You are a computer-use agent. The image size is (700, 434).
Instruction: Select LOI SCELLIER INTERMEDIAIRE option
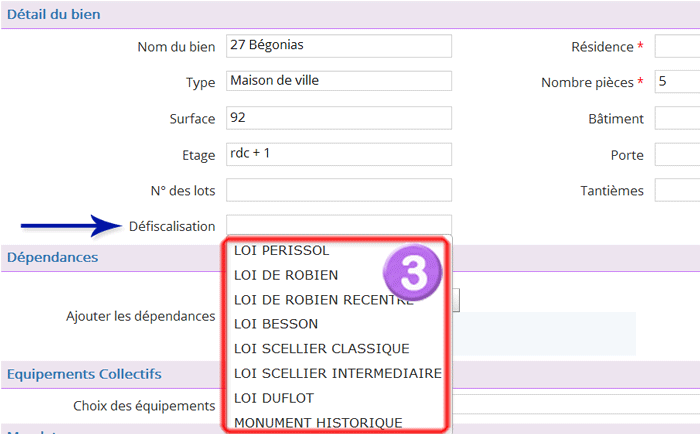336,373
